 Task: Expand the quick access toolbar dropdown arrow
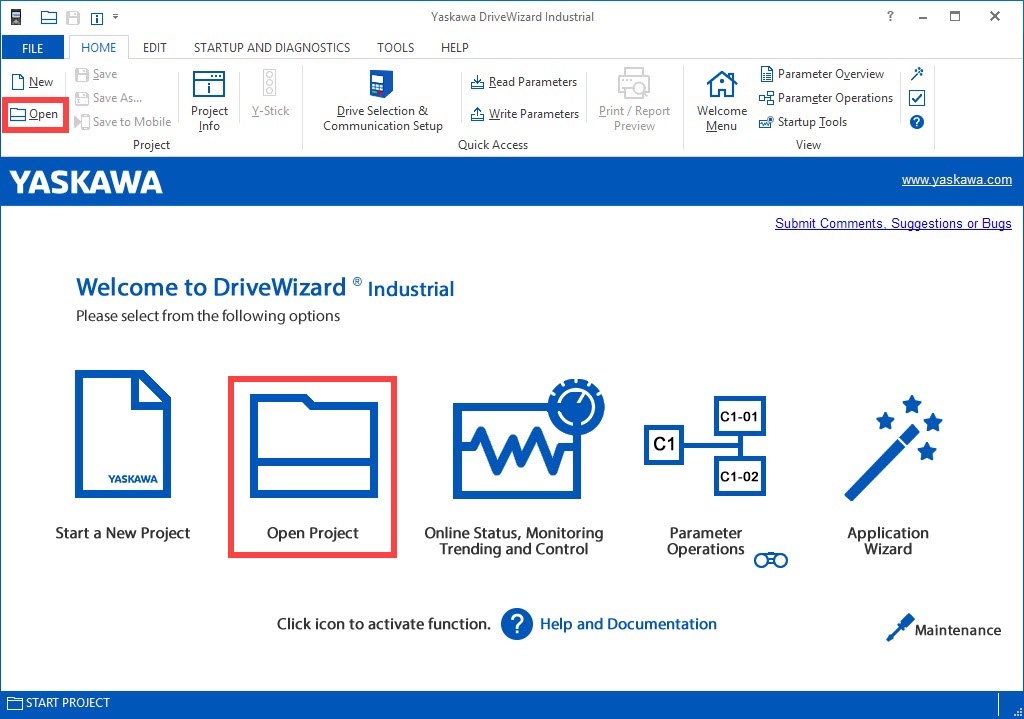click(116, 17)
